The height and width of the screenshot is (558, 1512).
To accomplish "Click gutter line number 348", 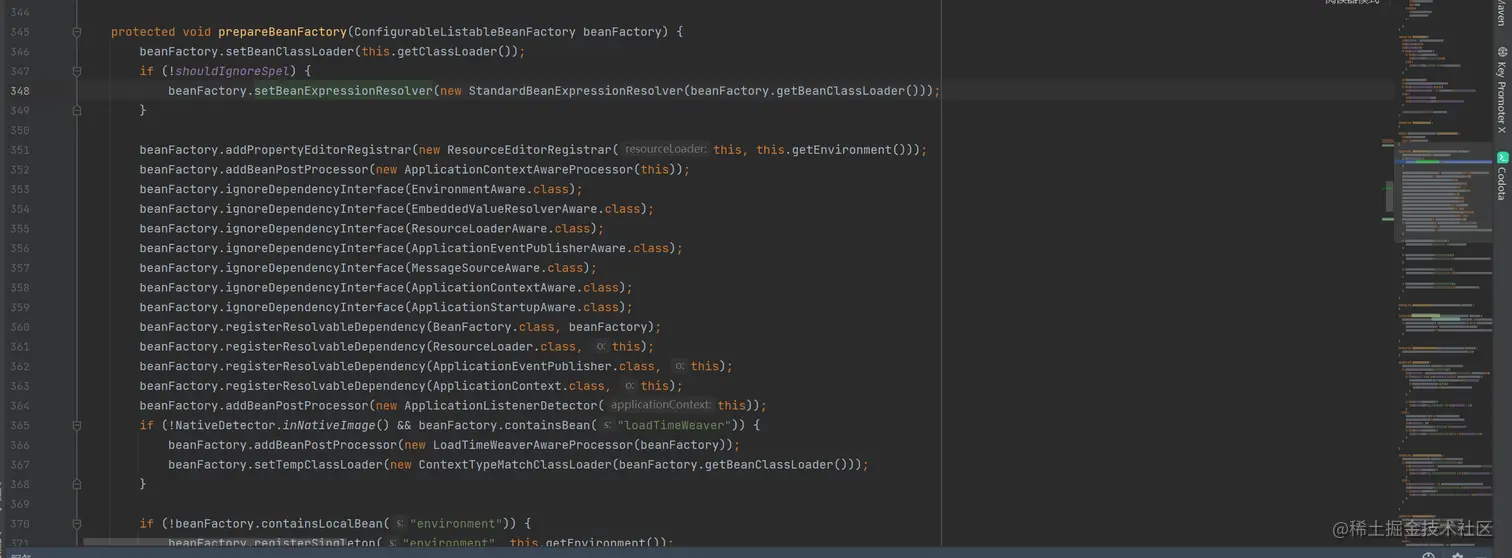I will coord(20,91).
